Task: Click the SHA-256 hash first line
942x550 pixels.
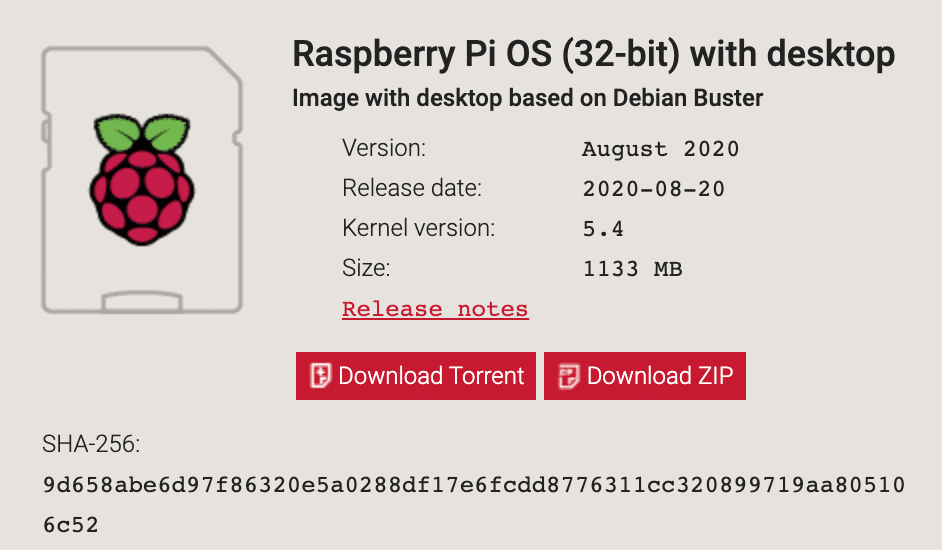Action: click(x=473, y=484)
